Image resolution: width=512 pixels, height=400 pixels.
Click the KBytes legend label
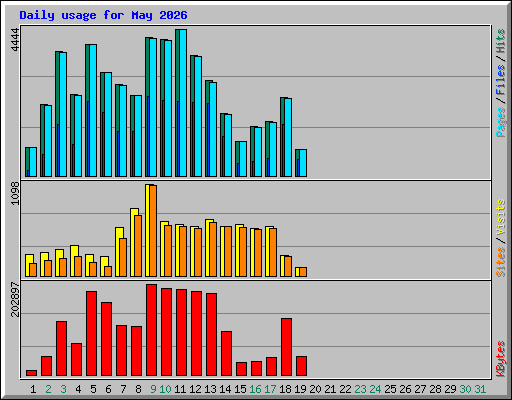coord(500,359)
